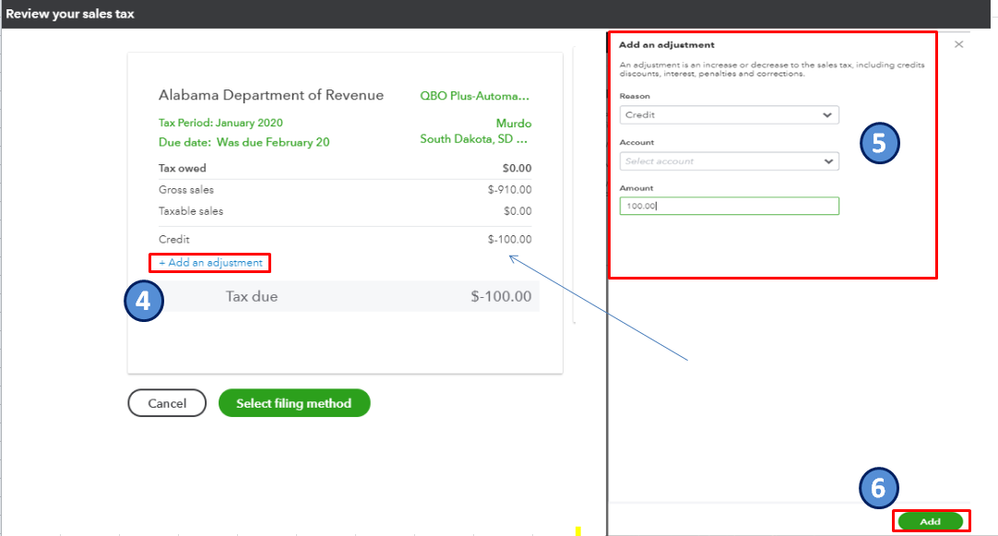Expand the Select account dropdown
The width and height of the screenshot is (998, 536).
click(x=729, y=161)
